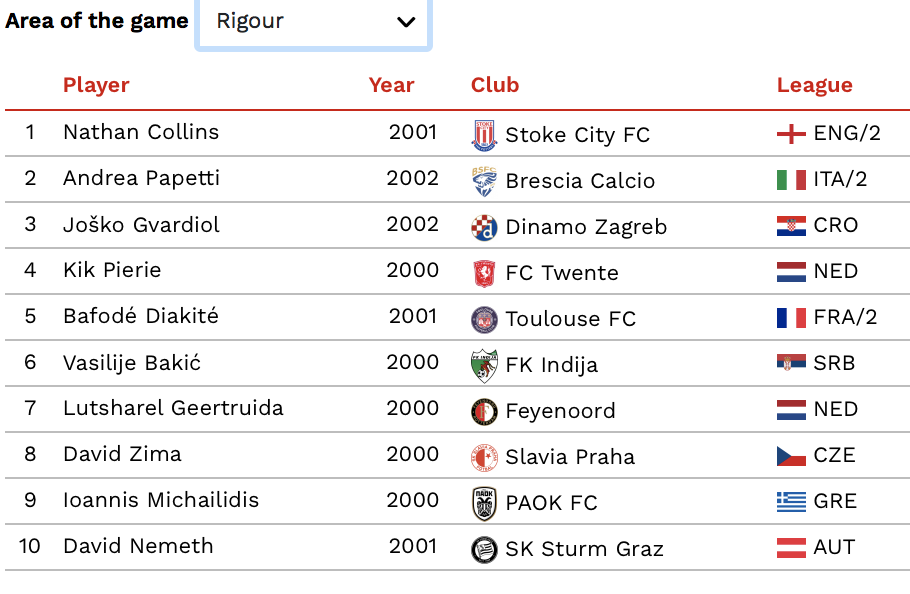Sort by the Player column header
This screenshot has width=910, height=594.
[96, 85]
